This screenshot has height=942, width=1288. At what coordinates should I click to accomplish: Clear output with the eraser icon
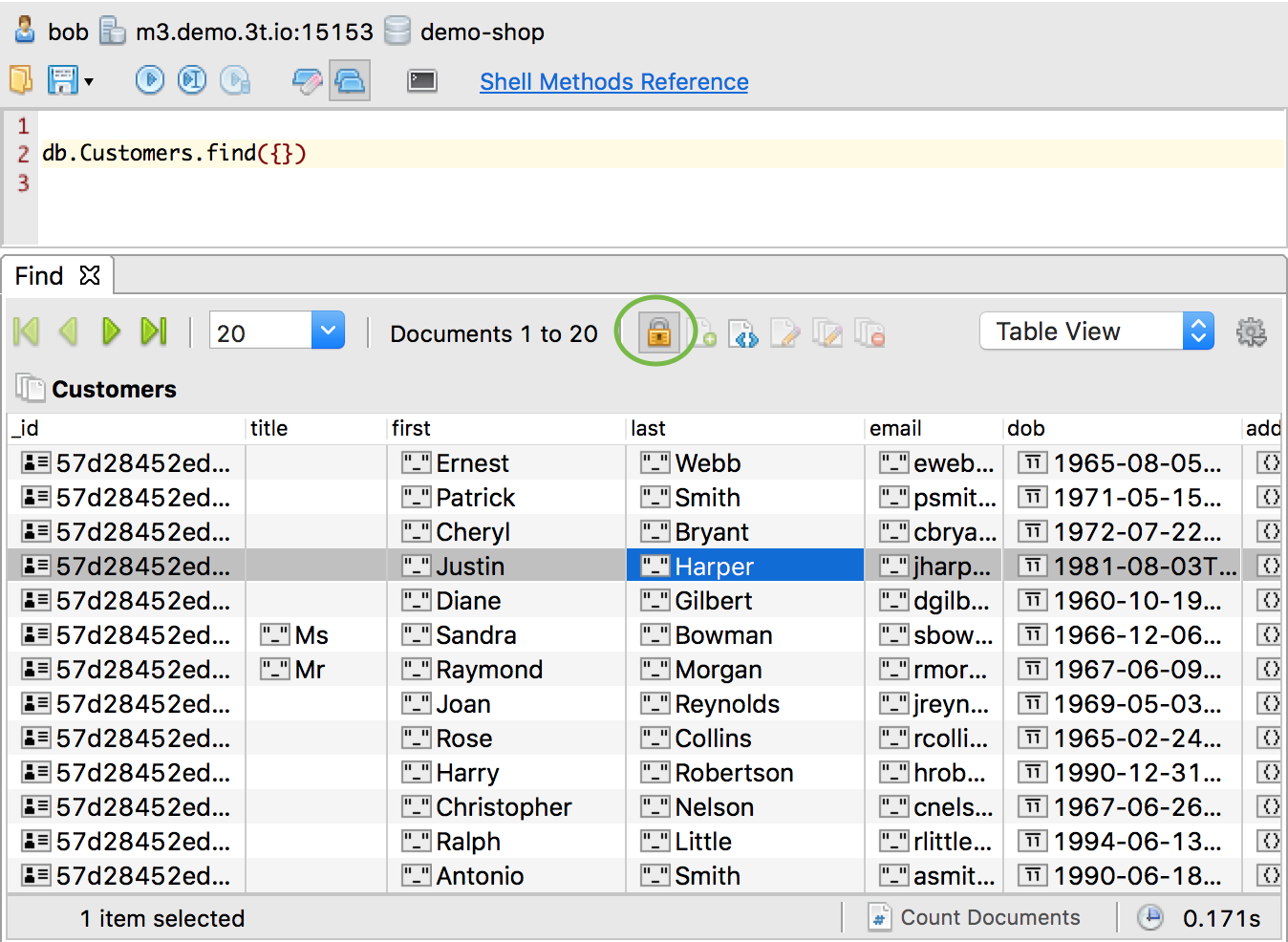pyautogui.click(x=307, y=81)
